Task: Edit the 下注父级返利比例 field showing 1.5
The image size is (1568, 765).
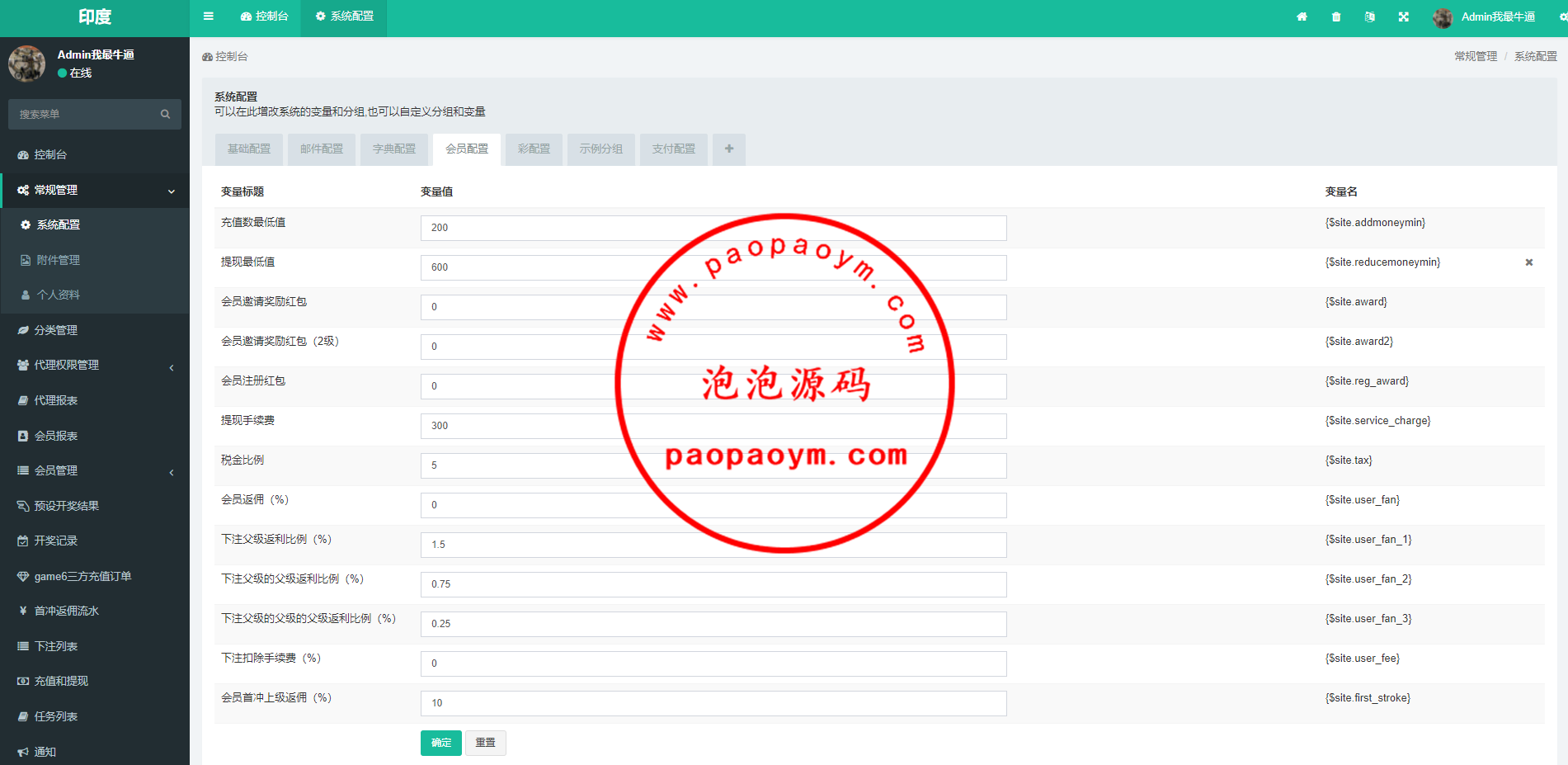Action: click(x=713, y=545)
